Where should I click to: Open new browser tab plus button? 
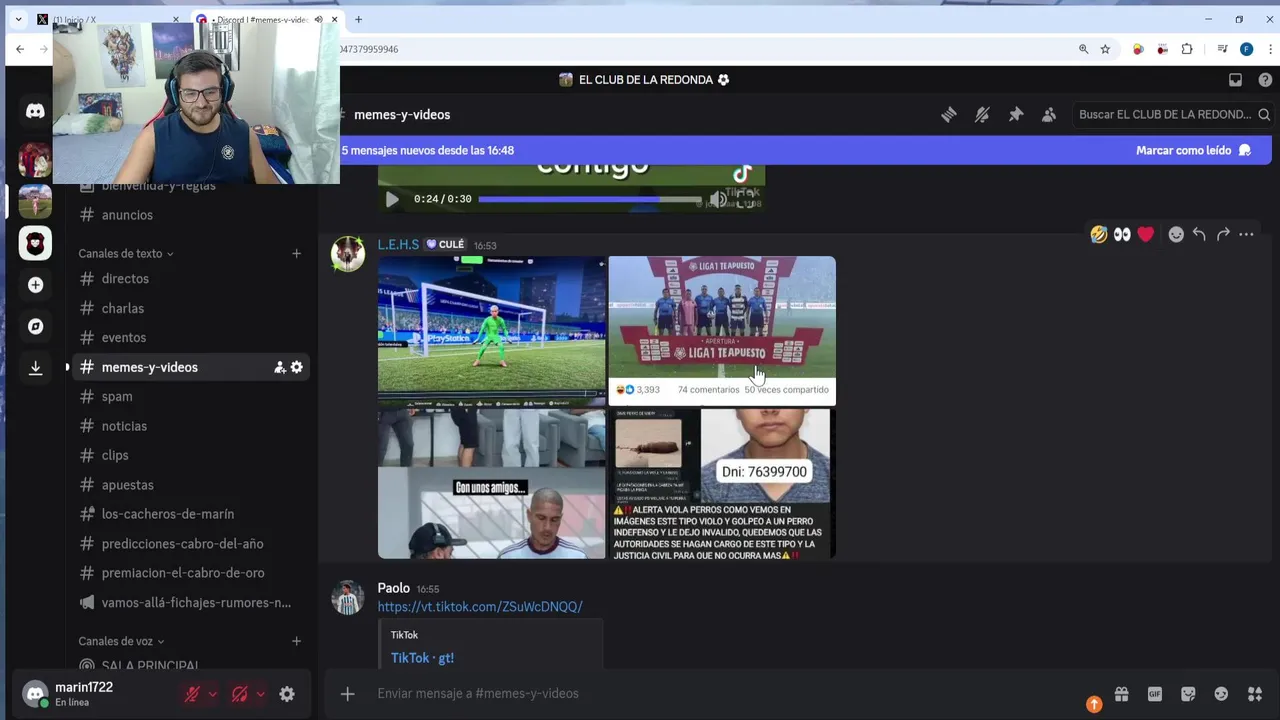point(358,19)
